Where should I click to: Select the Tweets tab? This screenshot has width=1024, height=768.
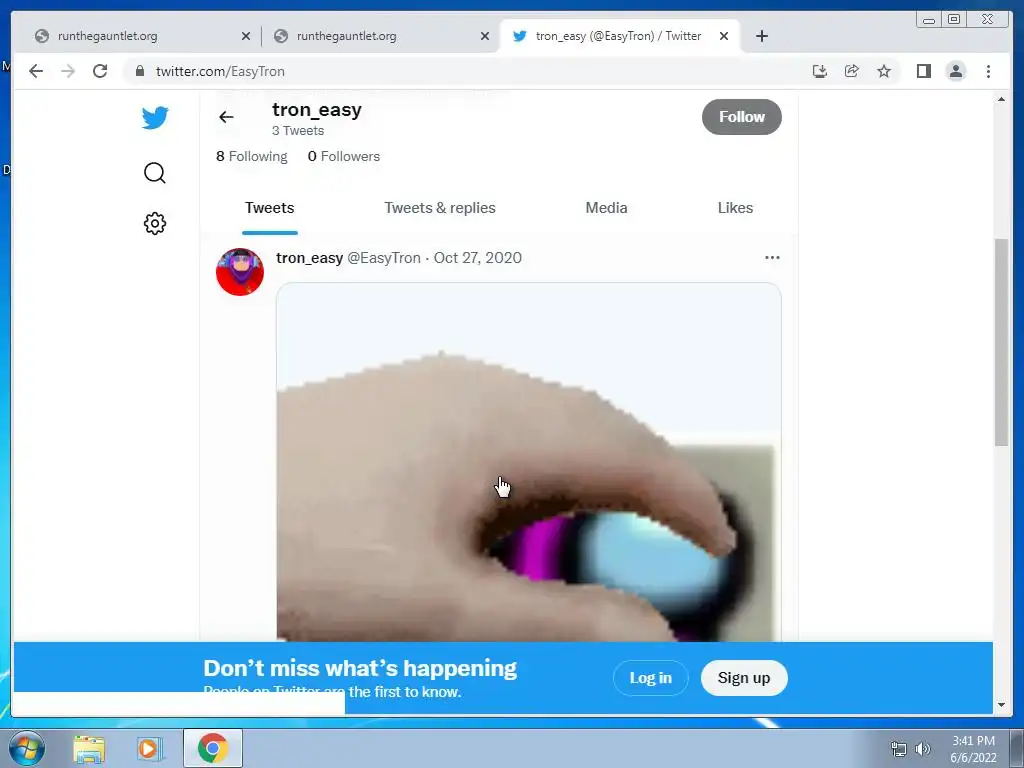(x=270, y=208)
